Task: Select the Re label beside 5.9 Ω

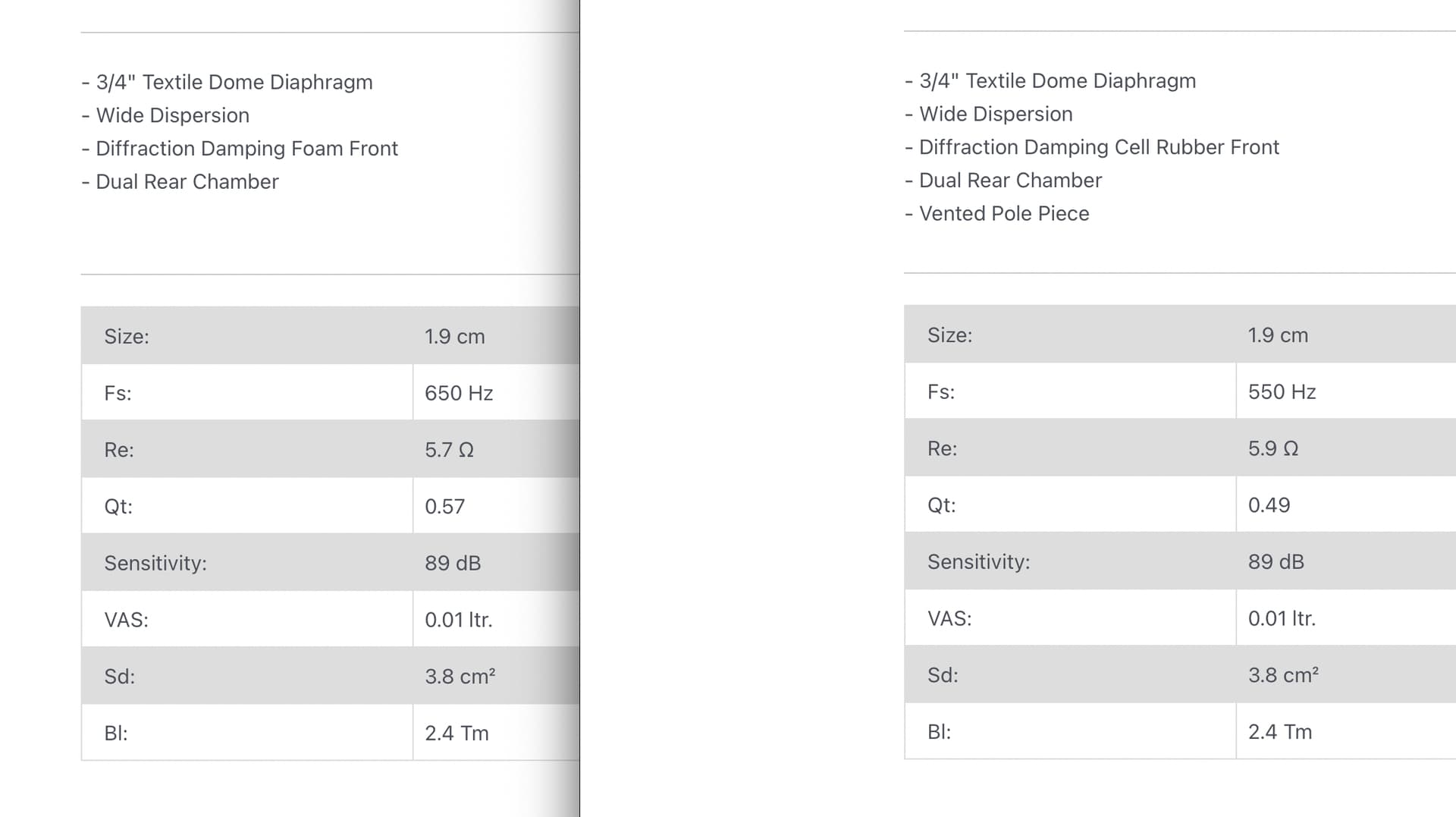Action: 942,448
